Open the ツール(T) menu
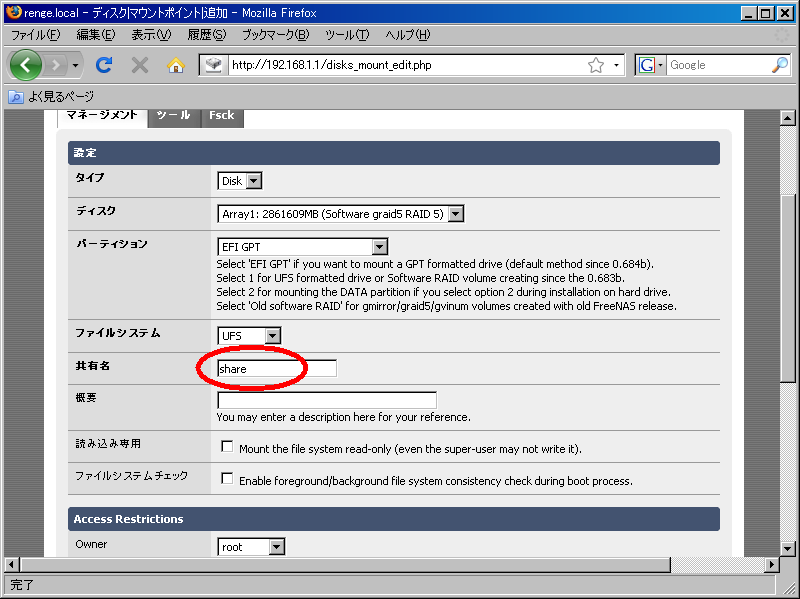 347,35
